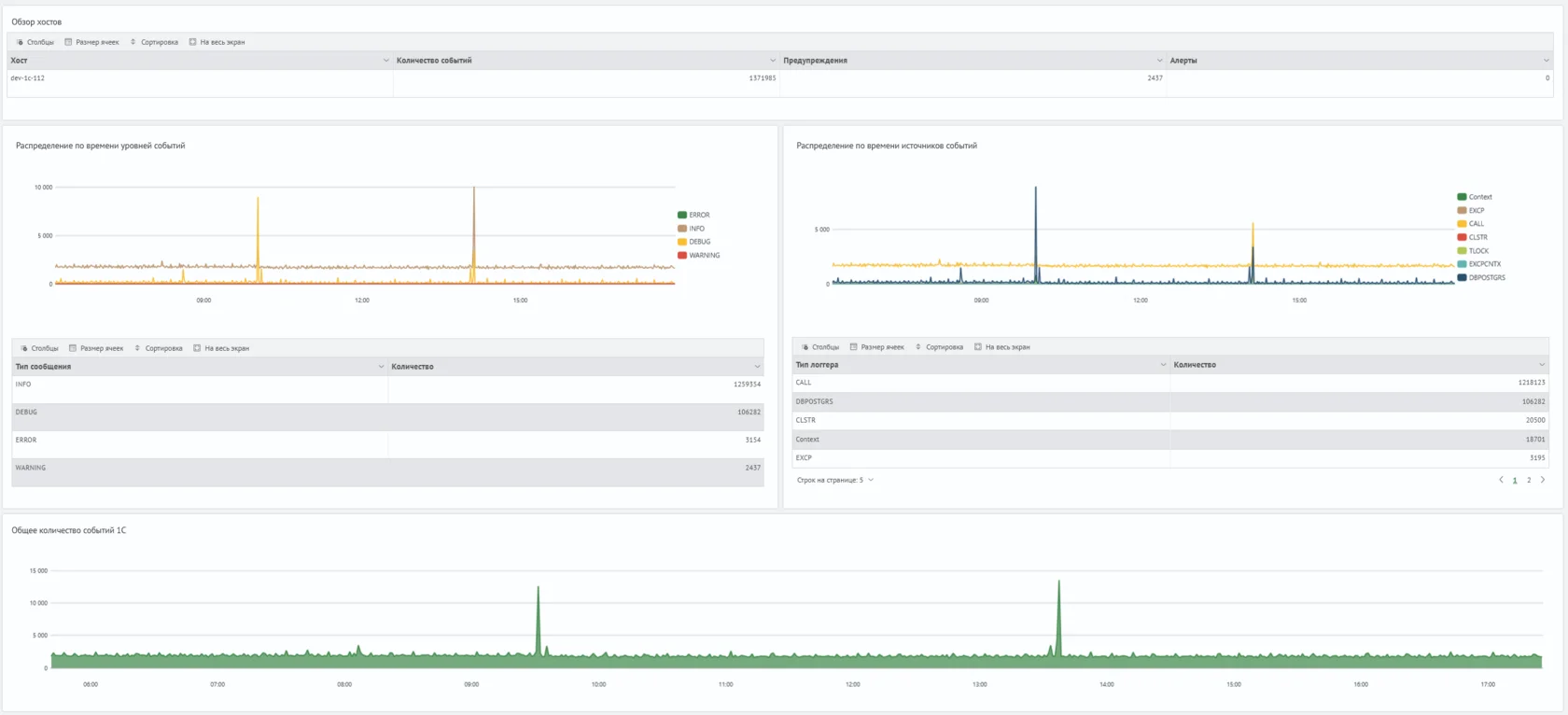The image size is (1568, 715).
Task: Click cell size icon in logger type table
Action: [853, 347]
